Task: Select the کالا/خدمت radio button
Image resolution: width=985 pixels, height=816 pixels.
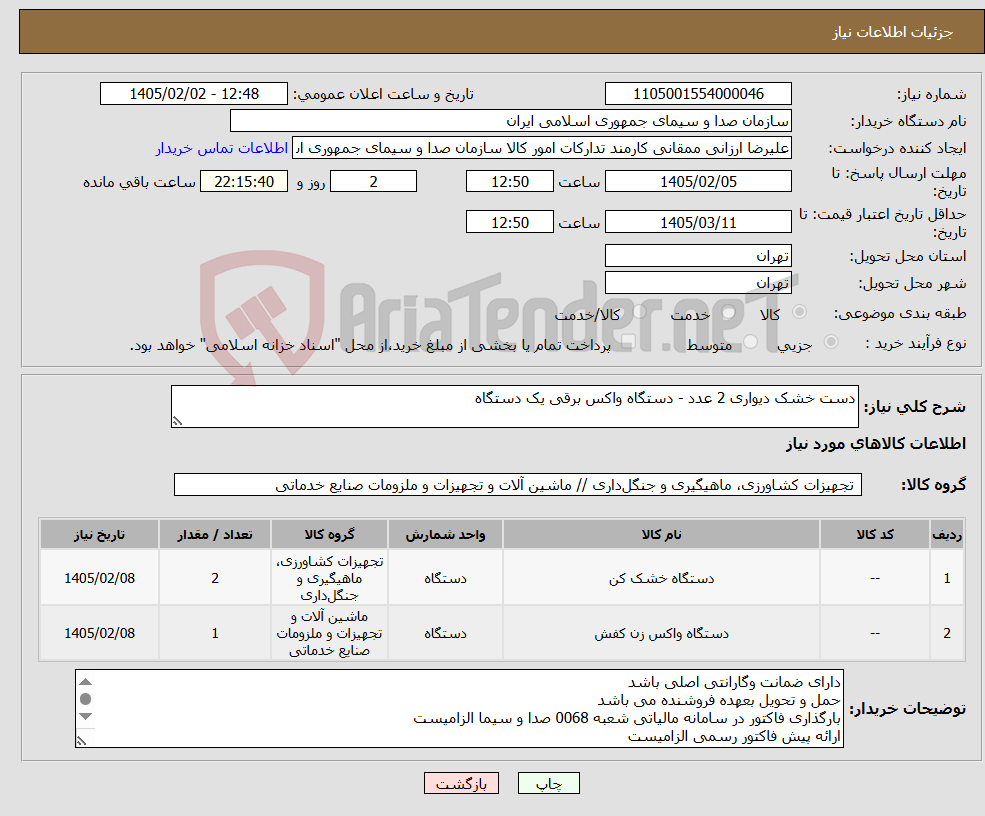Action: [x=639, y=312]
